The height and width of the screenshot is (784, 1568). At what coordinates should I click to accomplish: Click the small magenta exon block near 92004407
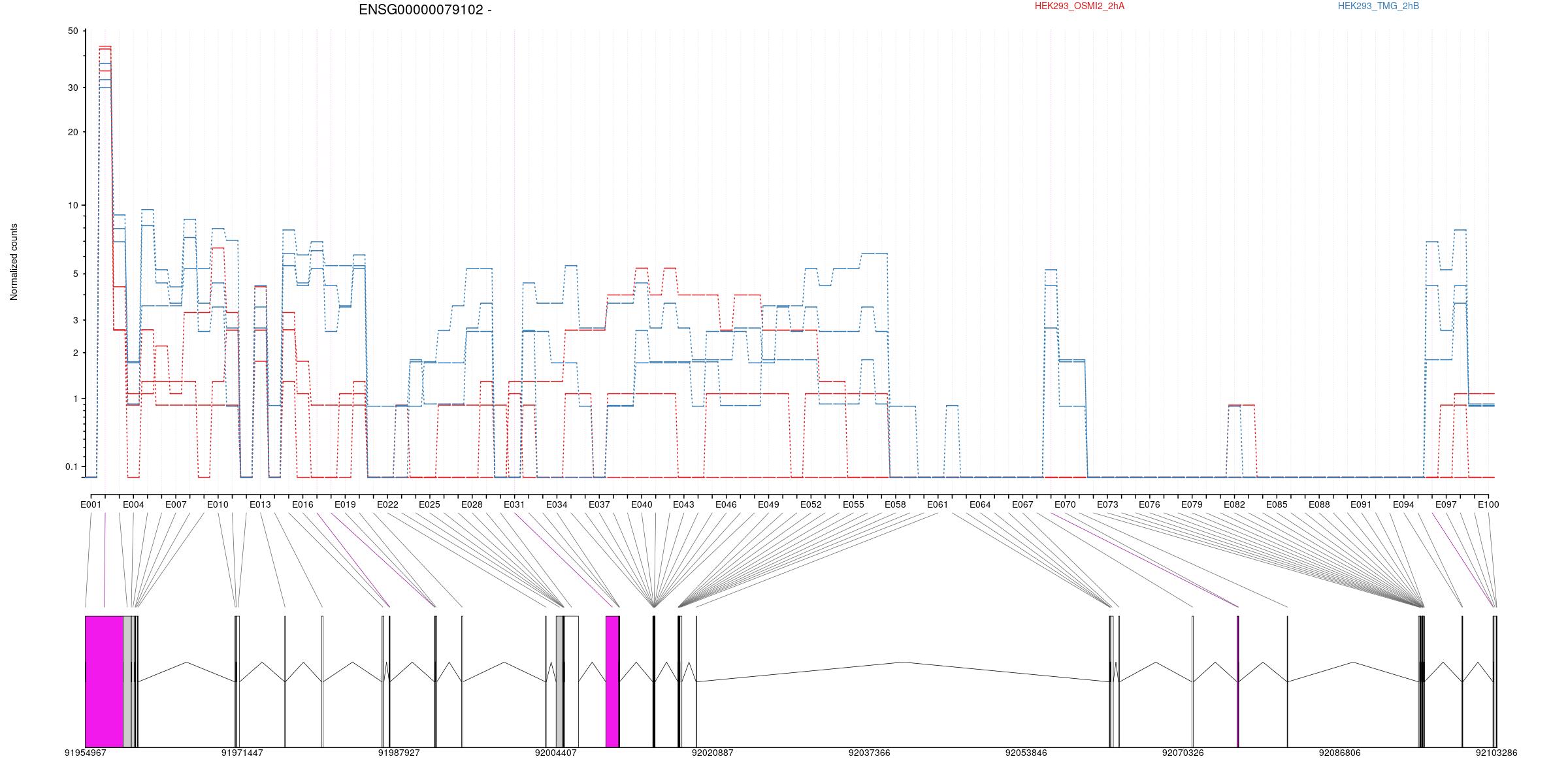612,681
